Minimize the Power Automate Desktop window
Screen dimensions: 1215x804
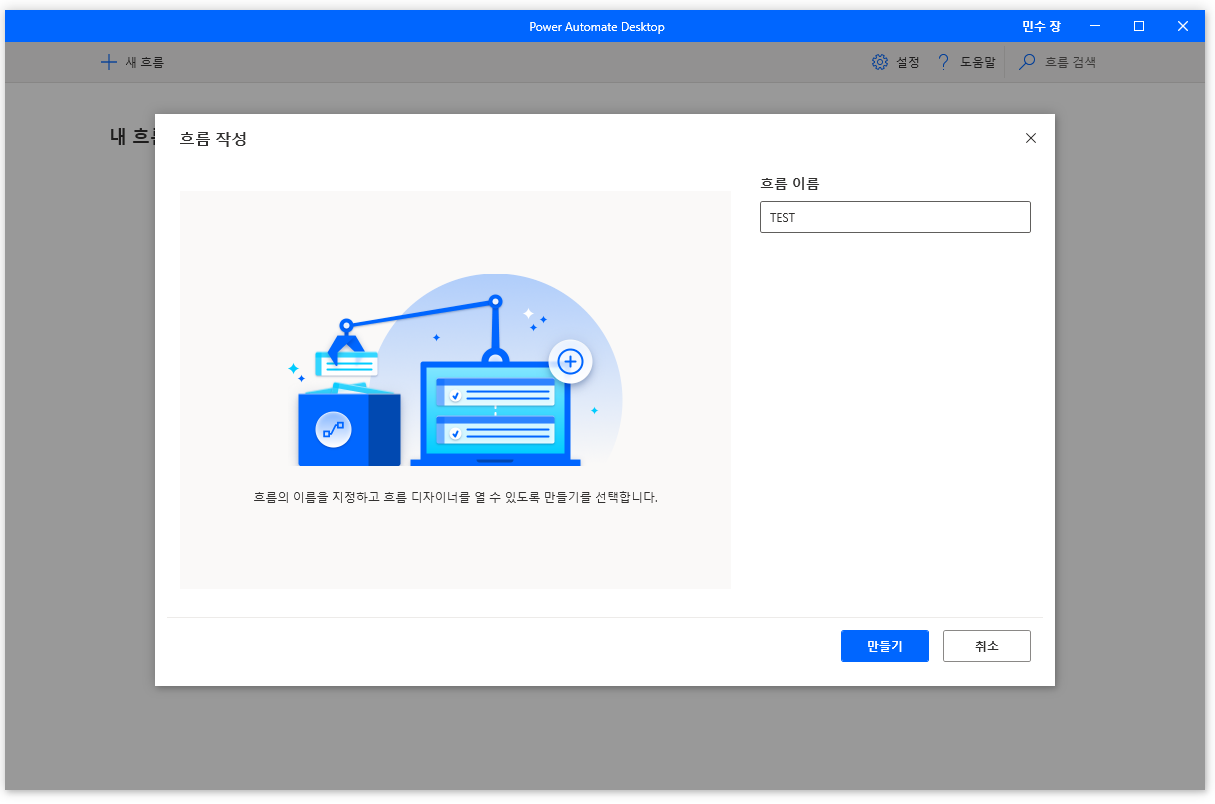pyautogui.click(x=1095, y=27)
